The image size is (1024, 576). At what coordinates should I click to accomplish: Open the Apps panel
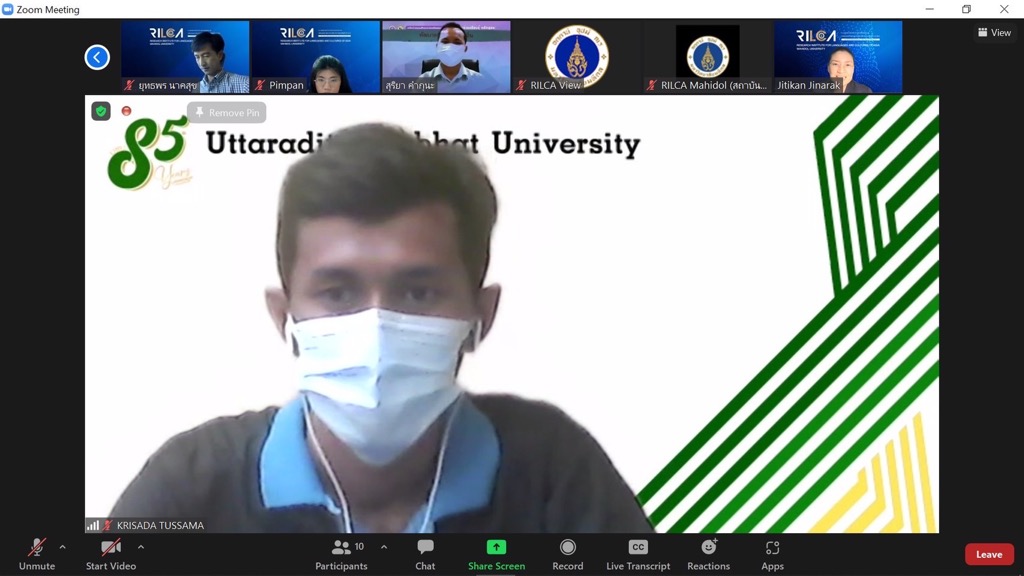point(772,553)
